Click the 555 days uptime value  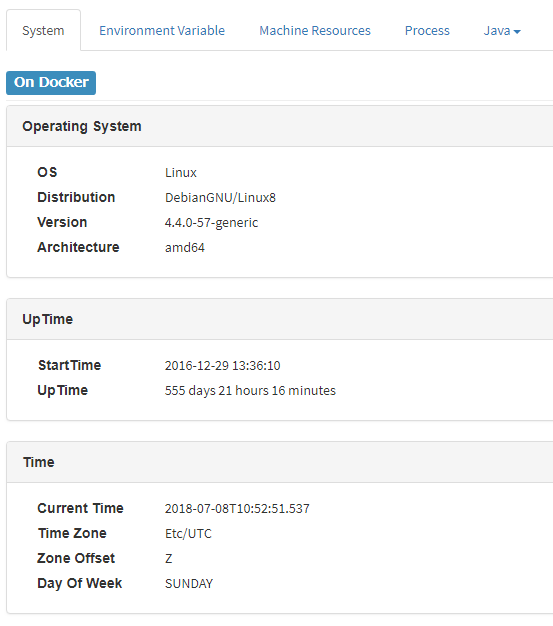click(x=250, y=390)
